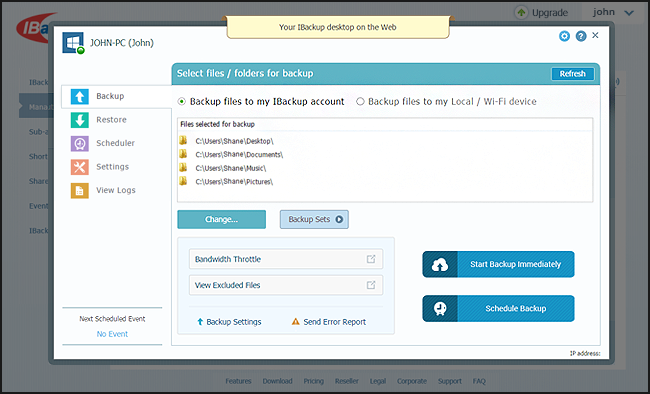Screen dimensions: 650x394
Task: Click the cloud upload icon
Action: [x=440, y=264]
